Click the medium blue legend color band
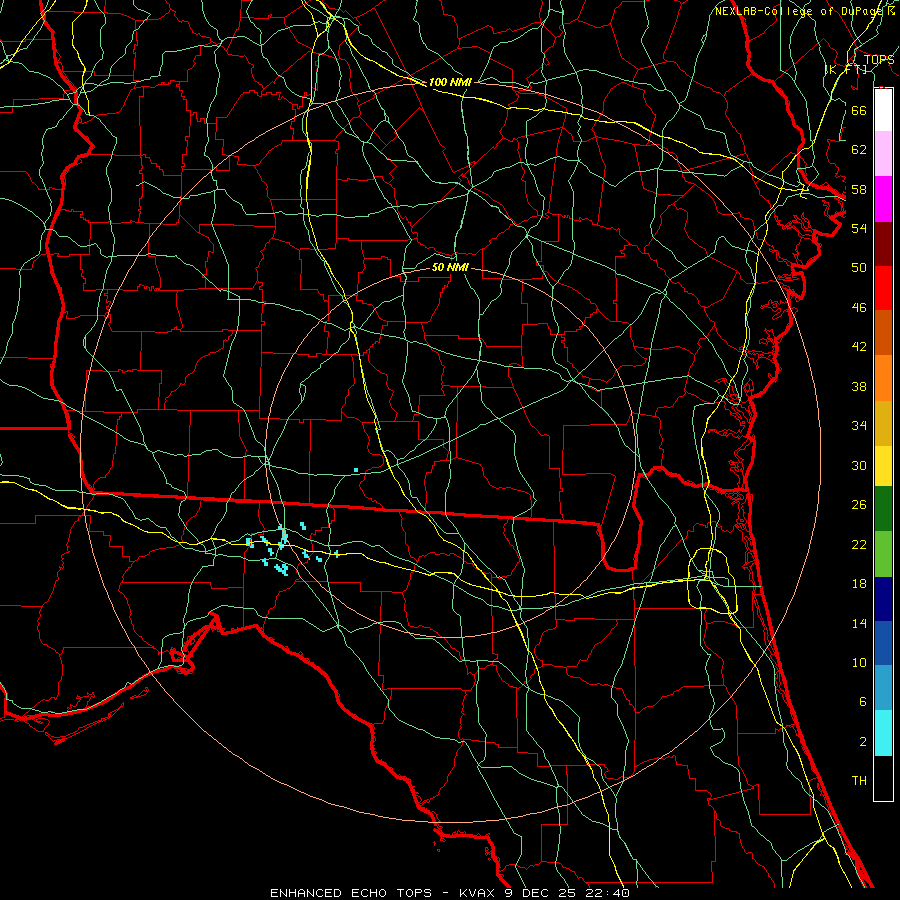The image size is (900, 900). (883, 643)
